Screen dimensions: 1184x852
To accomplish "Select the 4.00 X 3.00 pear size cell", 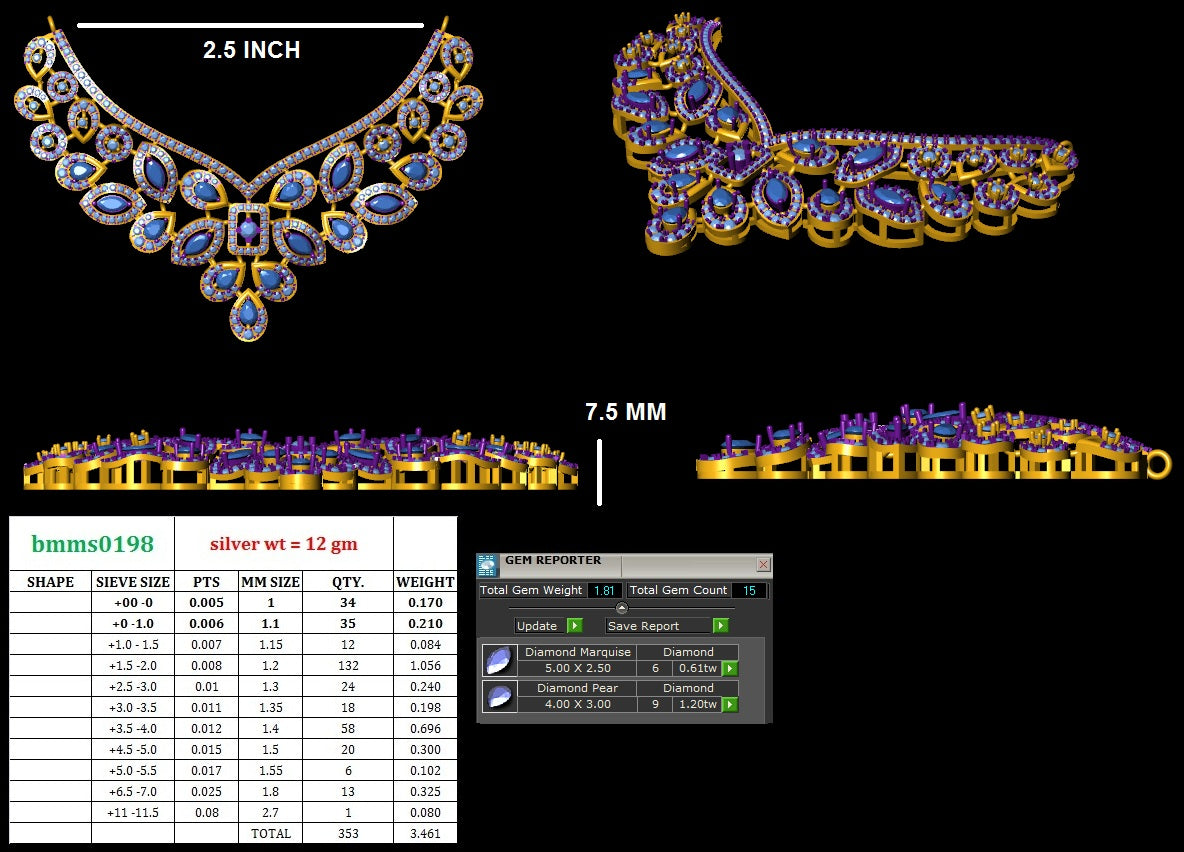I will point(577,704).
